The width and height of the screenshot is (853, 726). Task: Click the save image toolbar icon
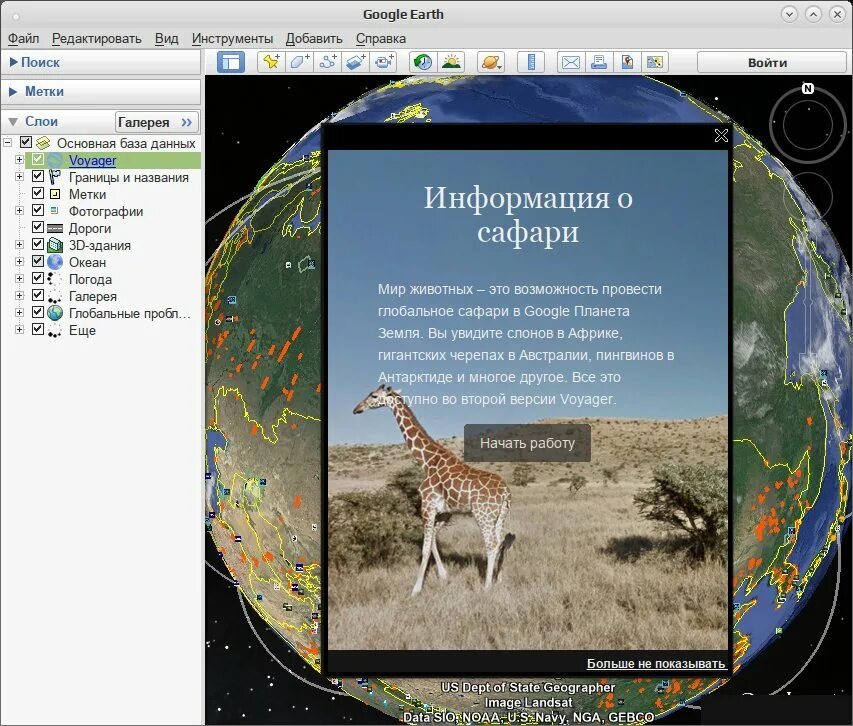[x=627, y=62]
